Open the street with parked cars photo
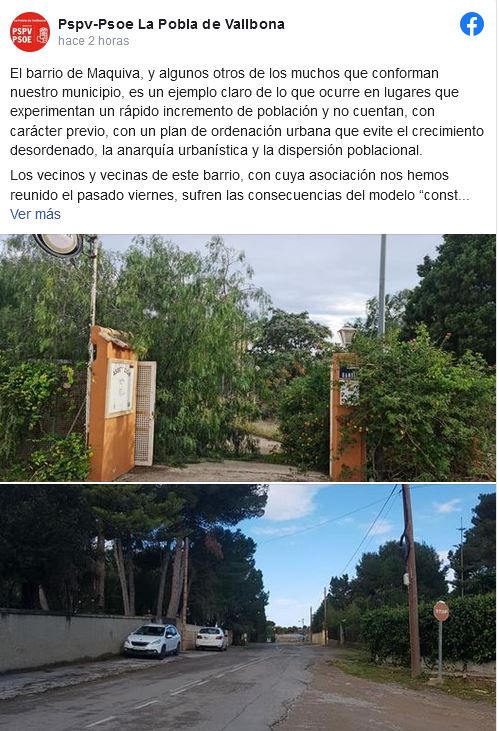 point(248,607)
